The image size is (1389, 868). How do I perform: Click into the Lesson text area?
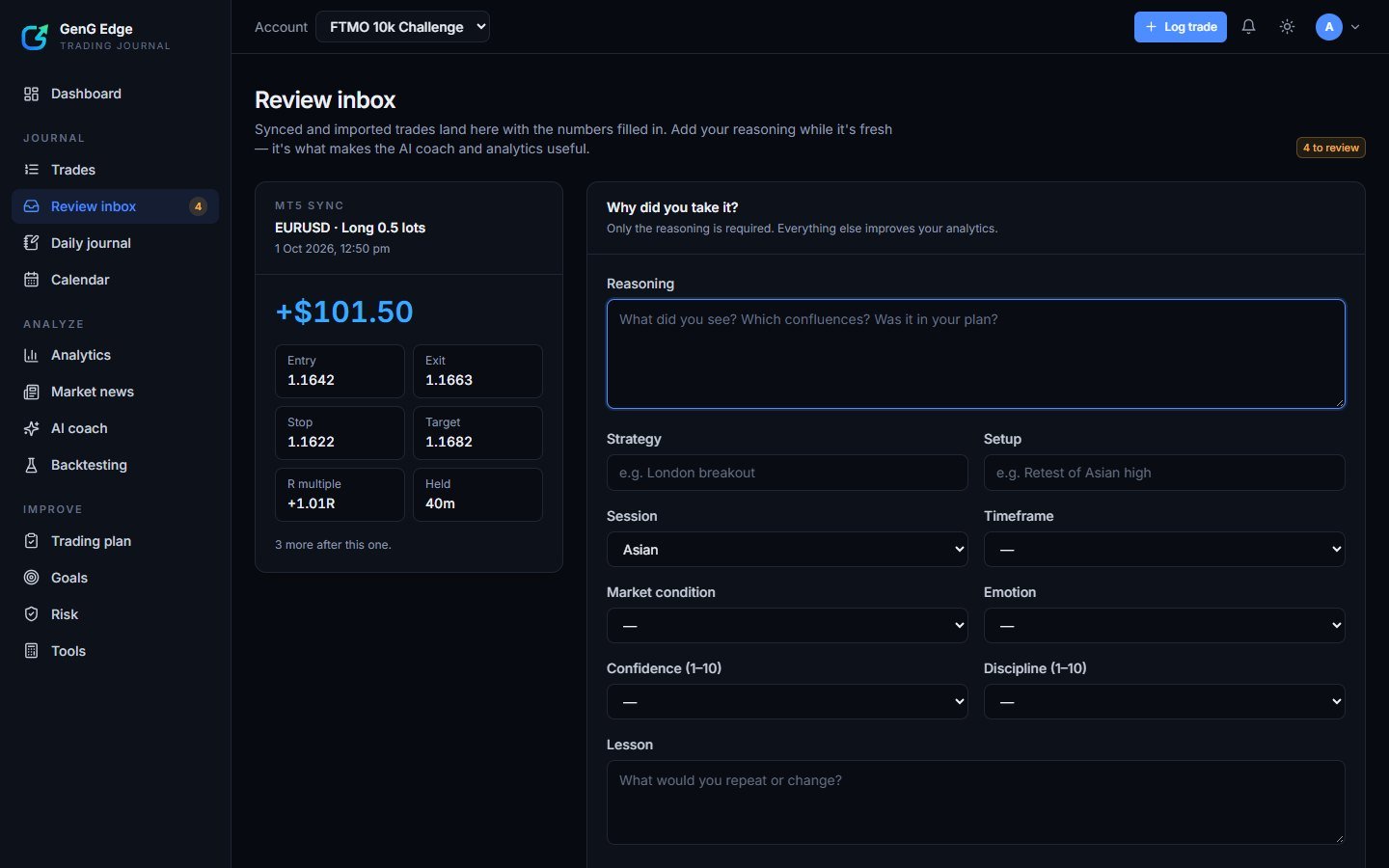click(x=976, y=802)
